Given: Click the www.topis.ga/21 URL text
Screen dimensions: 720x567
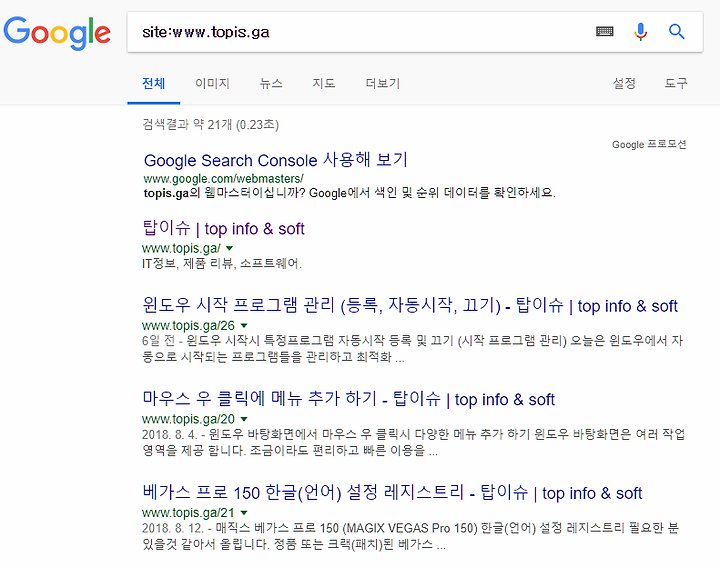Looking at the screenshot, I should pyautogui.click(x=188, y=513).
